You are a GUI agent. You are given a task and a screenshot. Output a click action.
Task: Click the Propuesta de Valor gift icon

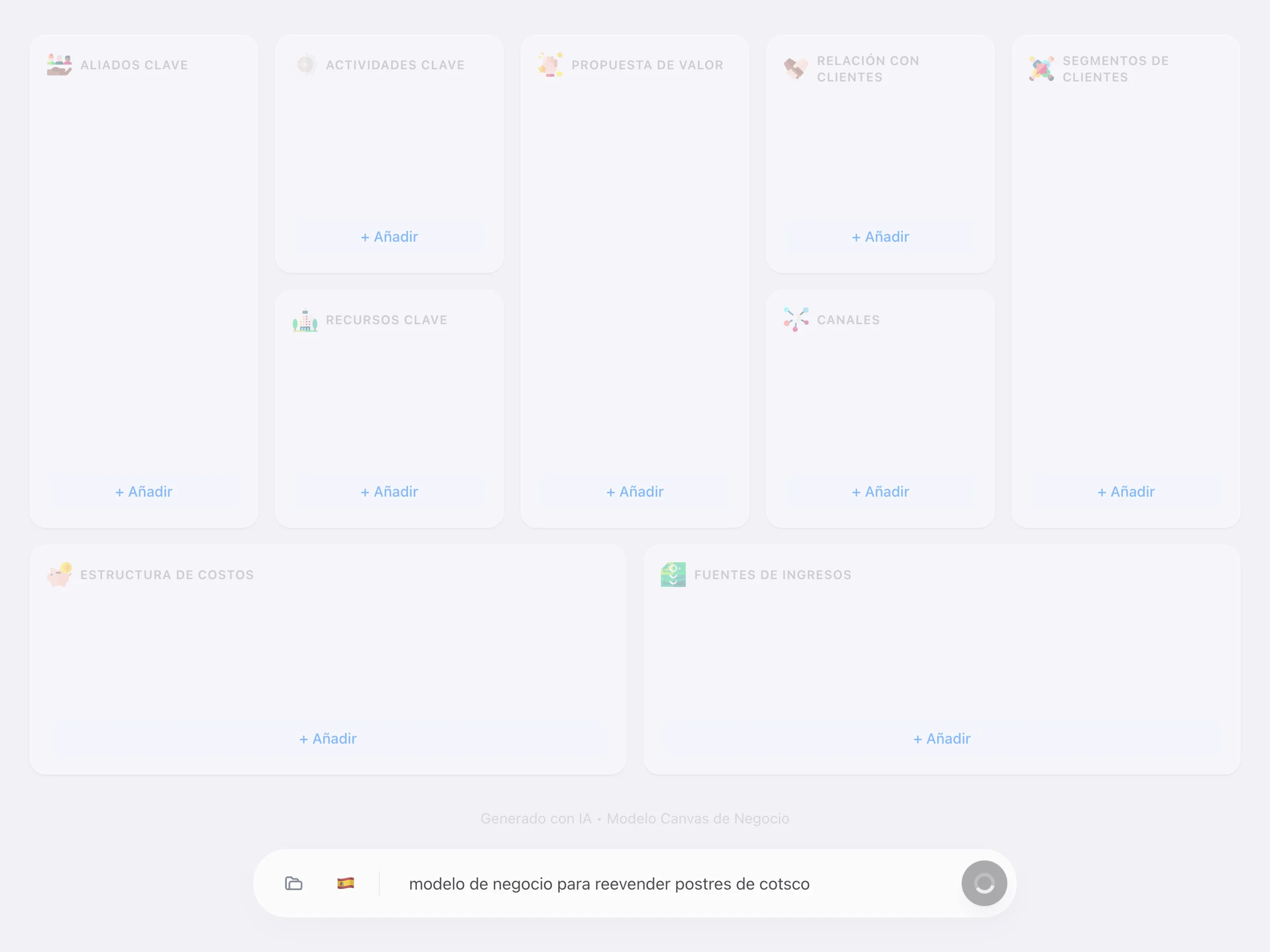(x=551, y=65)
